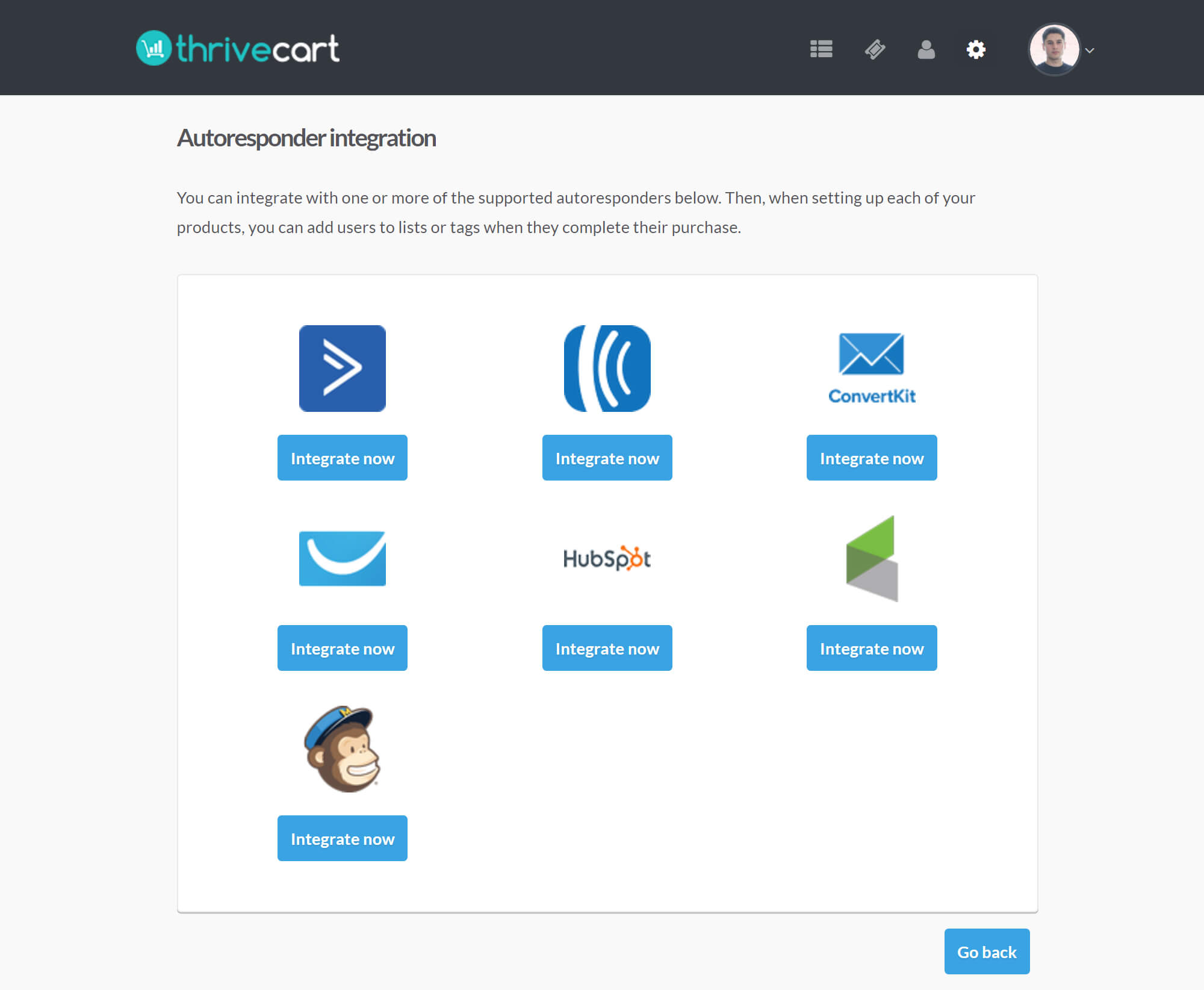Viewport: 1204px width, 990px height.
Task: Click the AWeber logo
Action: tap(607, 369)
